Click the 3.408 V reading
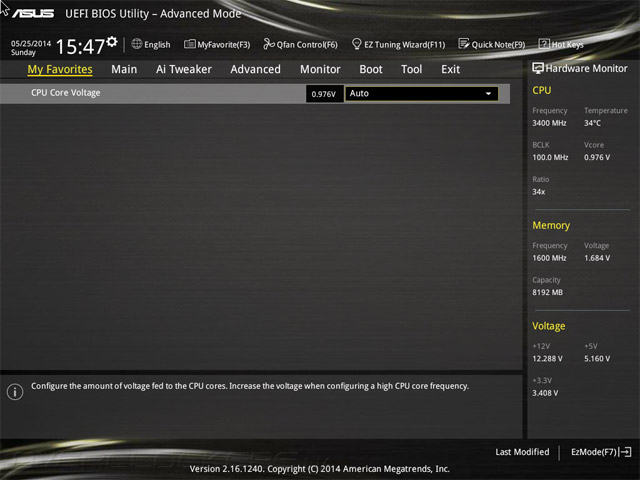 545,393
